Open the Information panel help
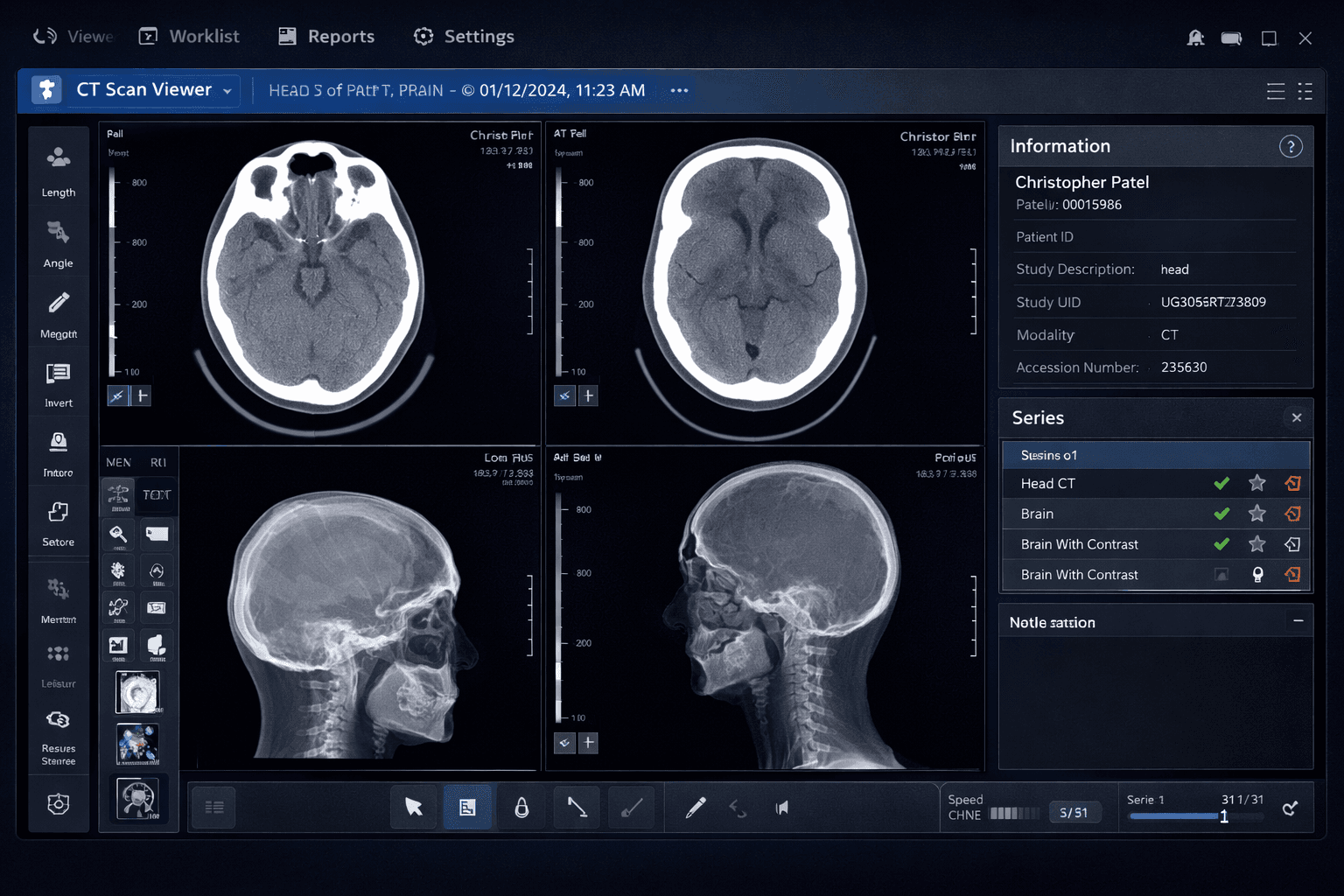The width and height of the screenshot is (1344, 896). [x=1291, y=146]
